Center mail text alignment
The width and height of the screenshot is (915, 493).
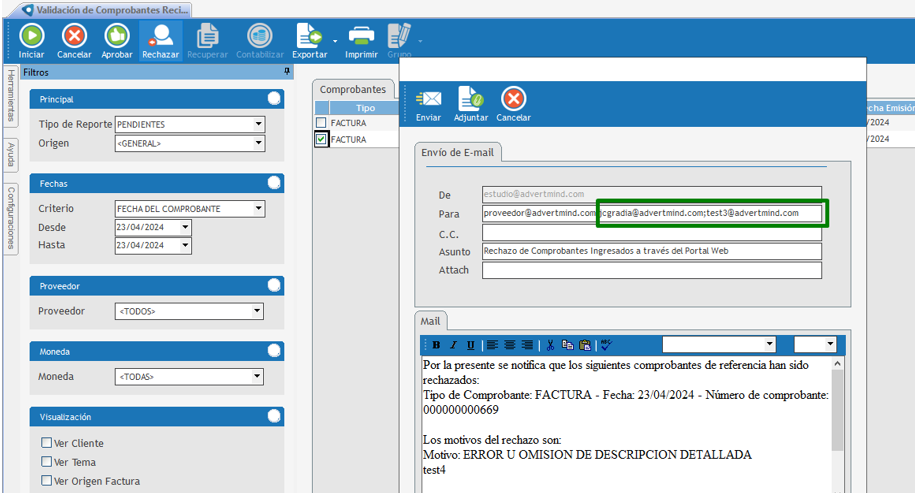click(x=509, y=345)
